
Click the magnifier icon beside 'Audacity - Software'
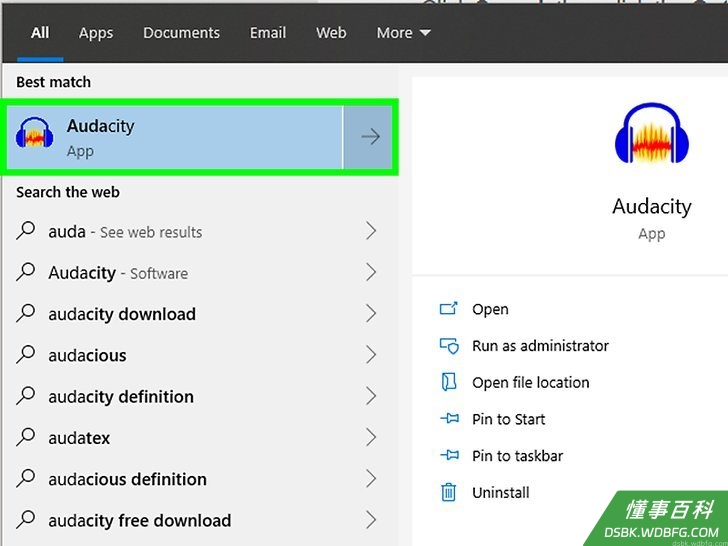[26, 272]
